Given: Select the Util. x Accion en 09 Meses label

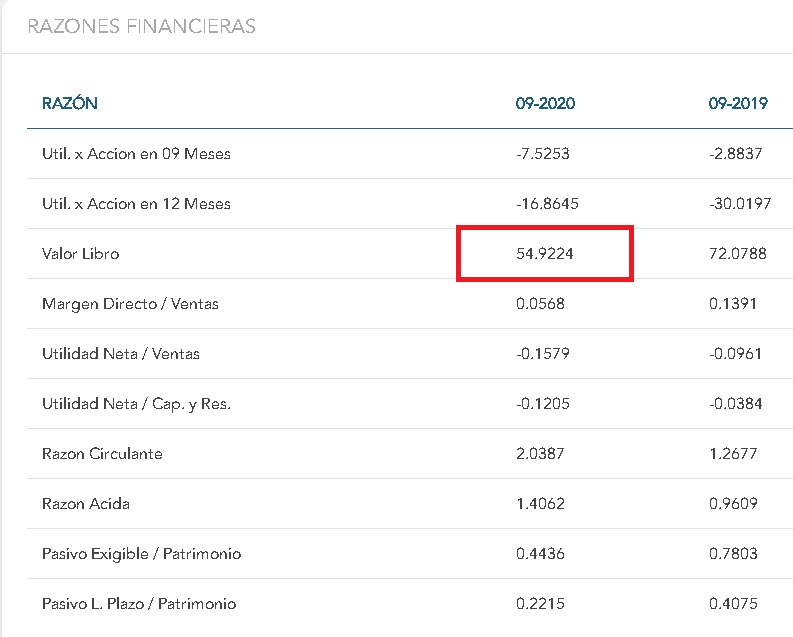Looking at the screenshot, I should pyautogui.click(x=136, y=154).
